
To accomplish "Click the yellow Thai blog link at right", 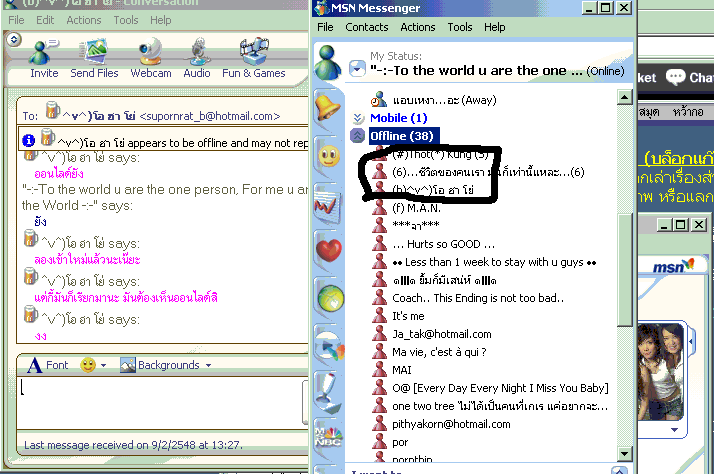I will pyautogui.click(x=678, y=158).
